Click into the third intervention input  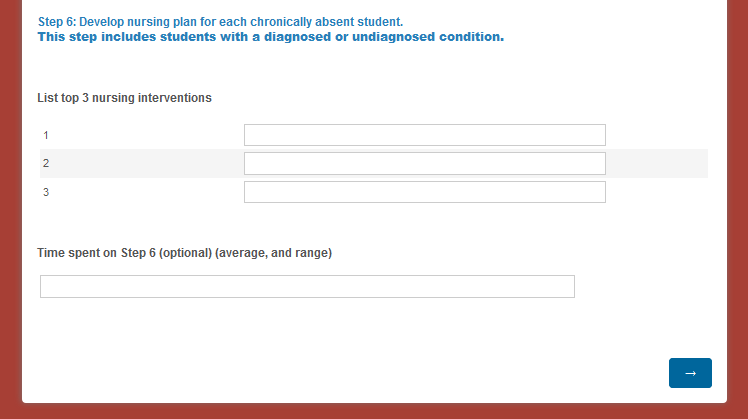pyautogui.click(x=424, y=192)
